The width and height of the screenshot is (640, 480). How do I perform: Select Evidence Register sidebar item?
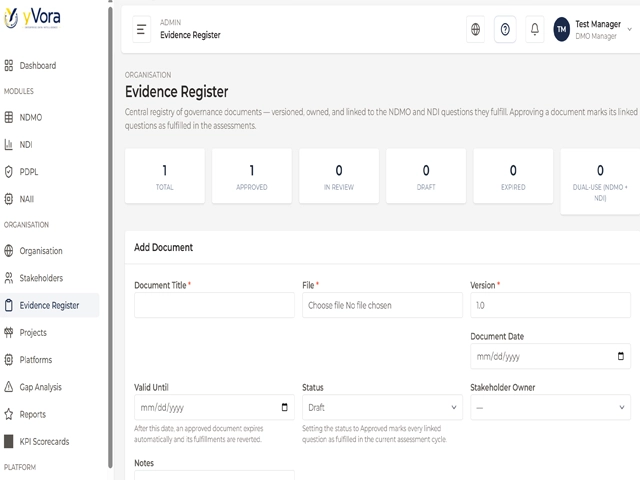click(x=50, y=305)
